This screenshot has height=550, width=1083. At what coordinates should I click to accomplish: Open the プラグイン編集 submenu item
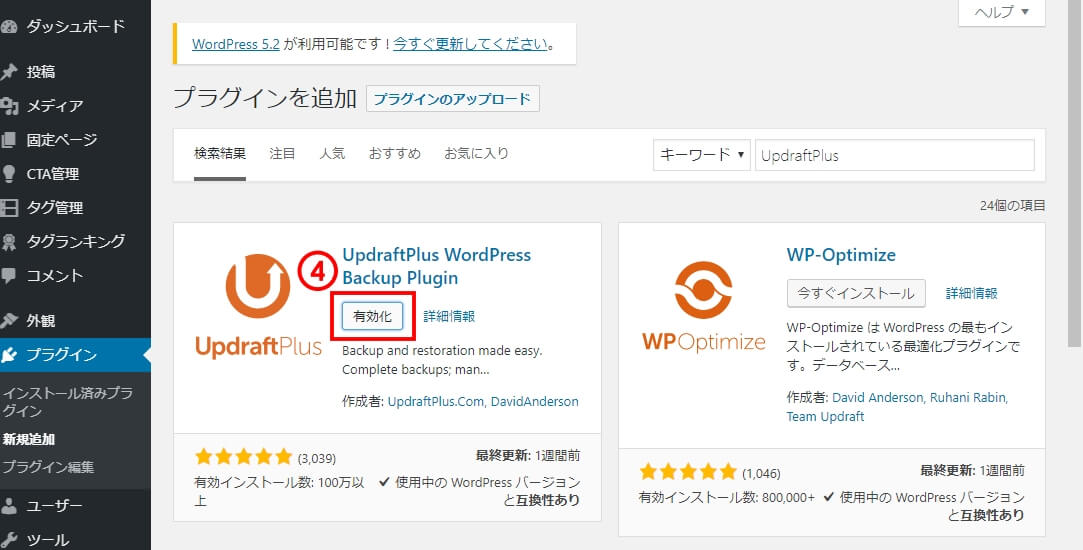48,467
